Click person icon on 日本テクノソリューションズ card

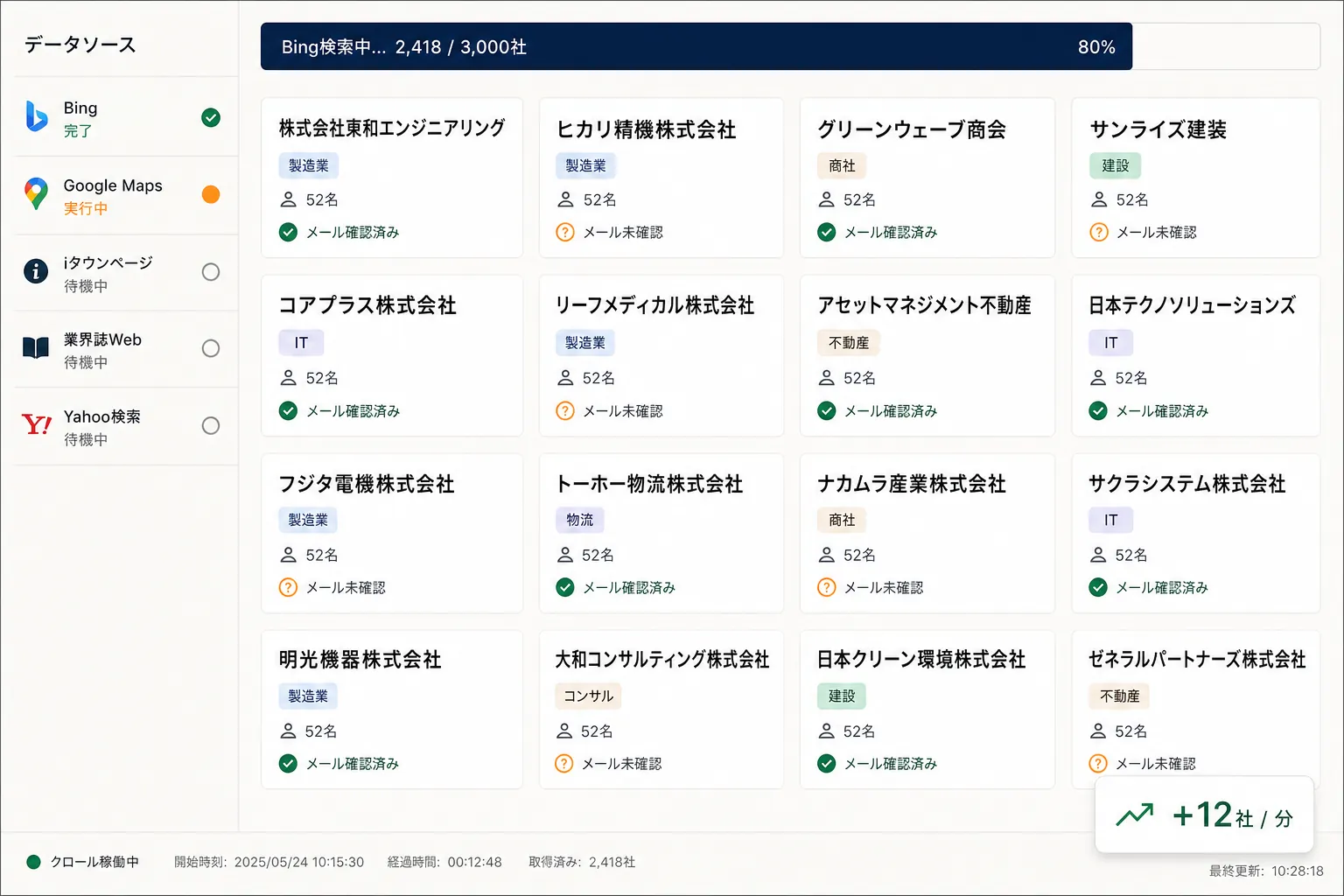point(1098,378)
